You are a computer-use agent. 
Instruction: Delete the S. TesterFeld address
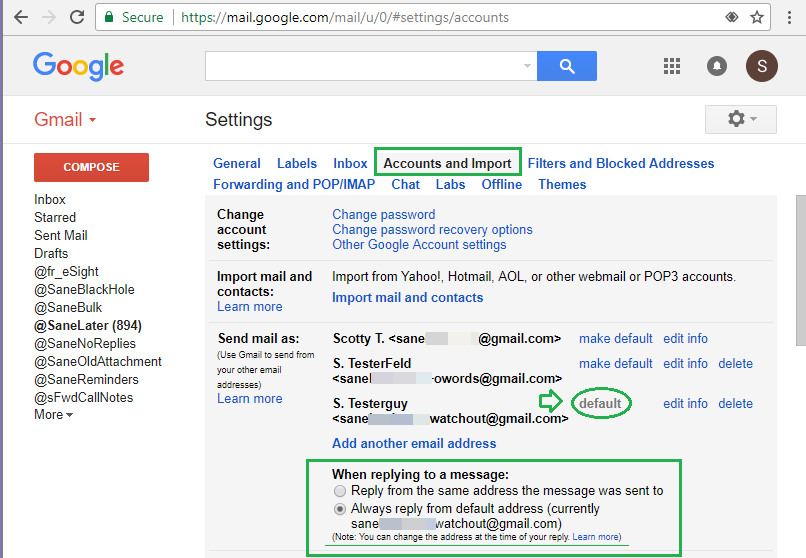pos(736,363)
